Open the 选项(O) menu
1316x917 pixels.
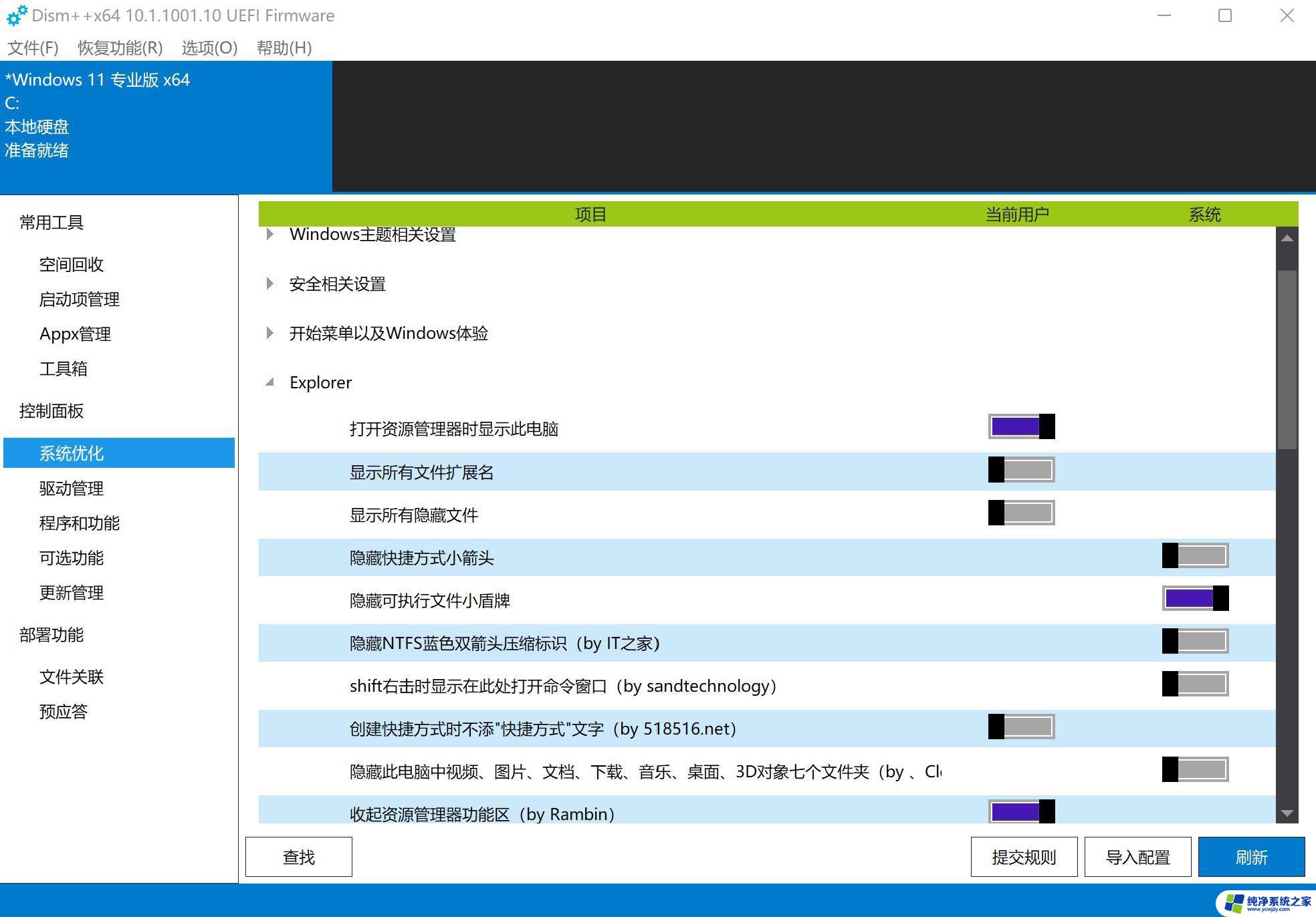(x=209, y=47)
